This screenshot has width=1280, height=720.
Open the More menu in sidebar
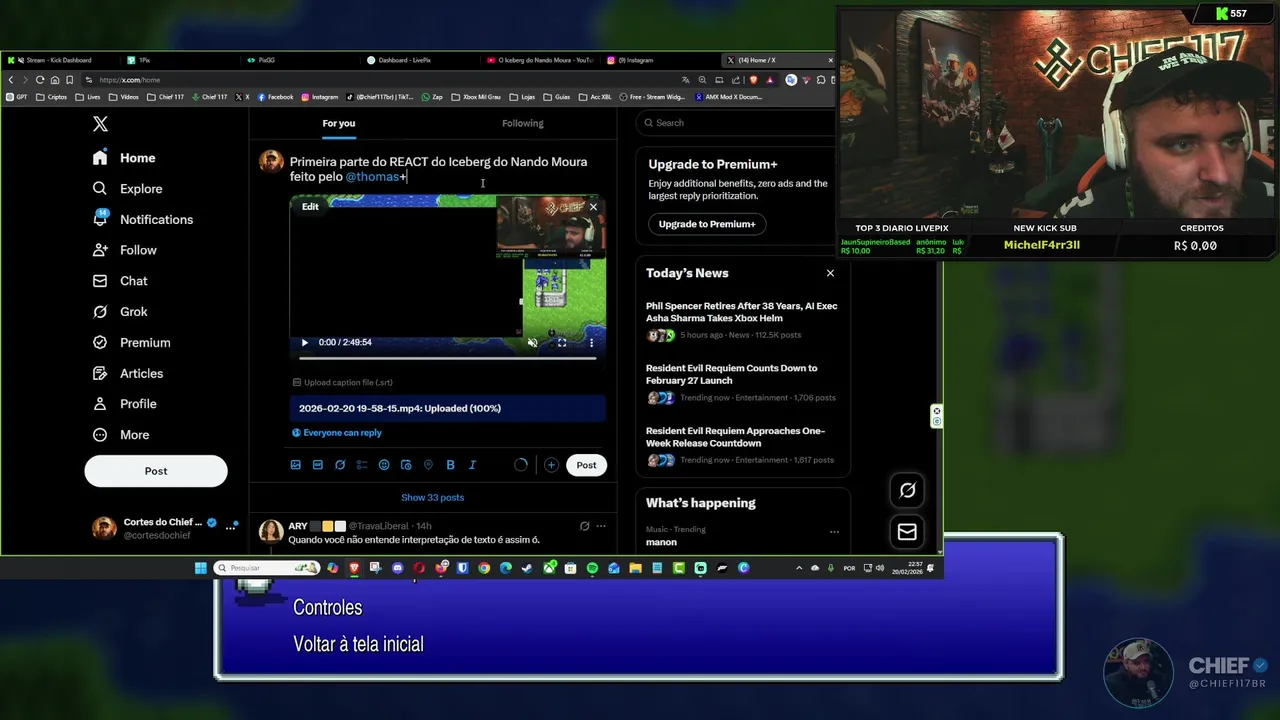coord(121,435)
